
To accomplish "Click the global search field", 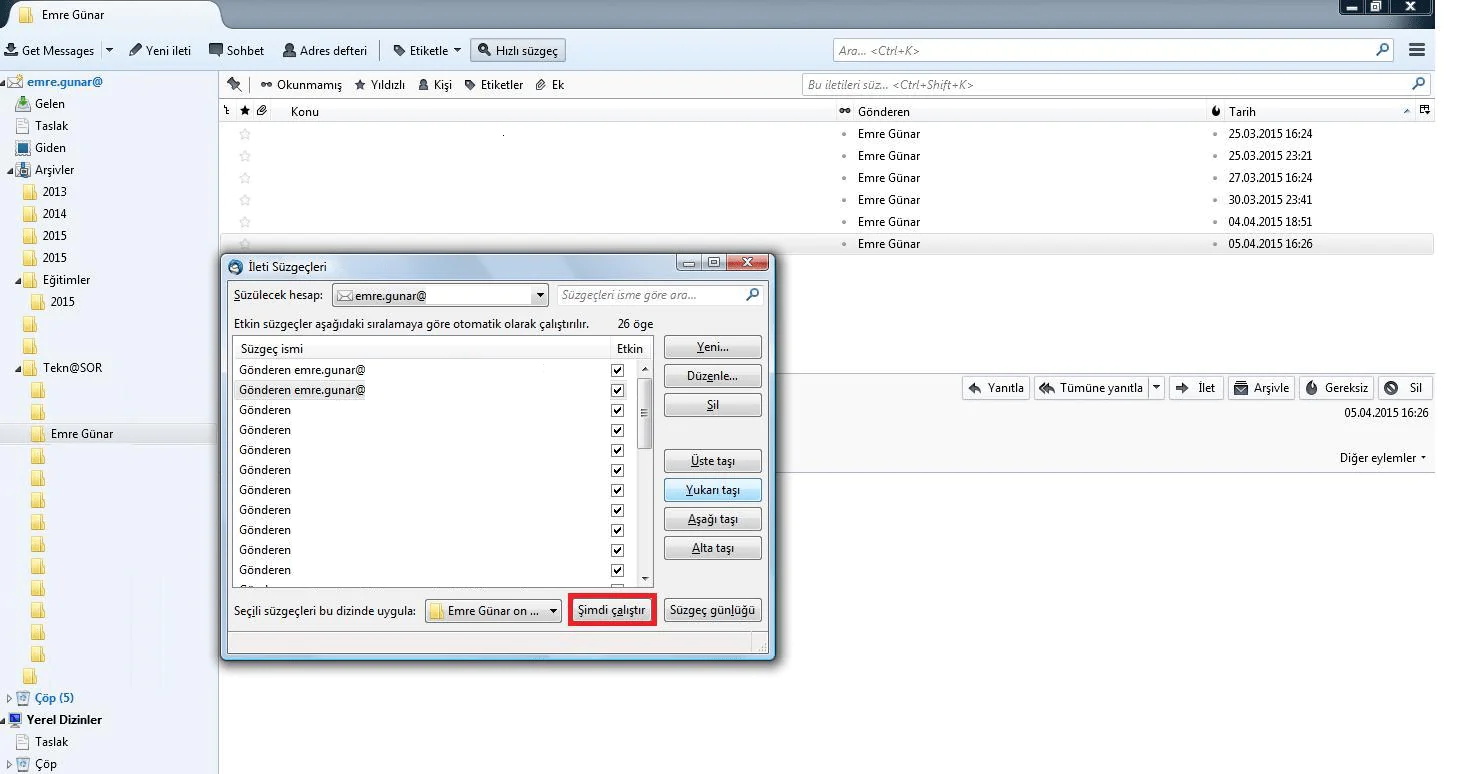I will click(1114, 50).
